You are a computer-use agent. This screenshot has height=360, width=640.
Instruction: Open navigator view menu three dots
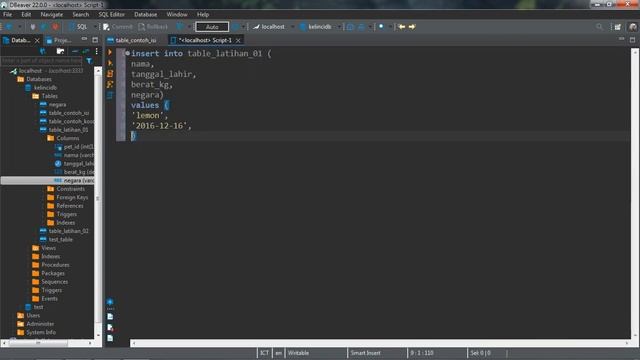[x=97, y=51]
